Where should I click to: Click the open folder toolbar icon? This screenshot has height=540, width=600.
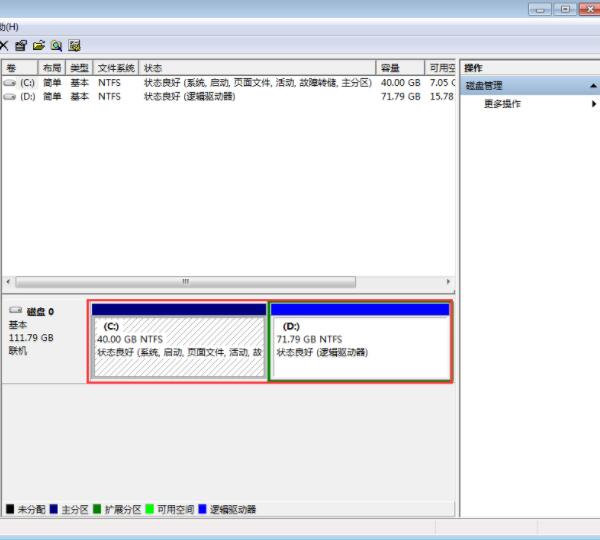[x=39, y=46]
